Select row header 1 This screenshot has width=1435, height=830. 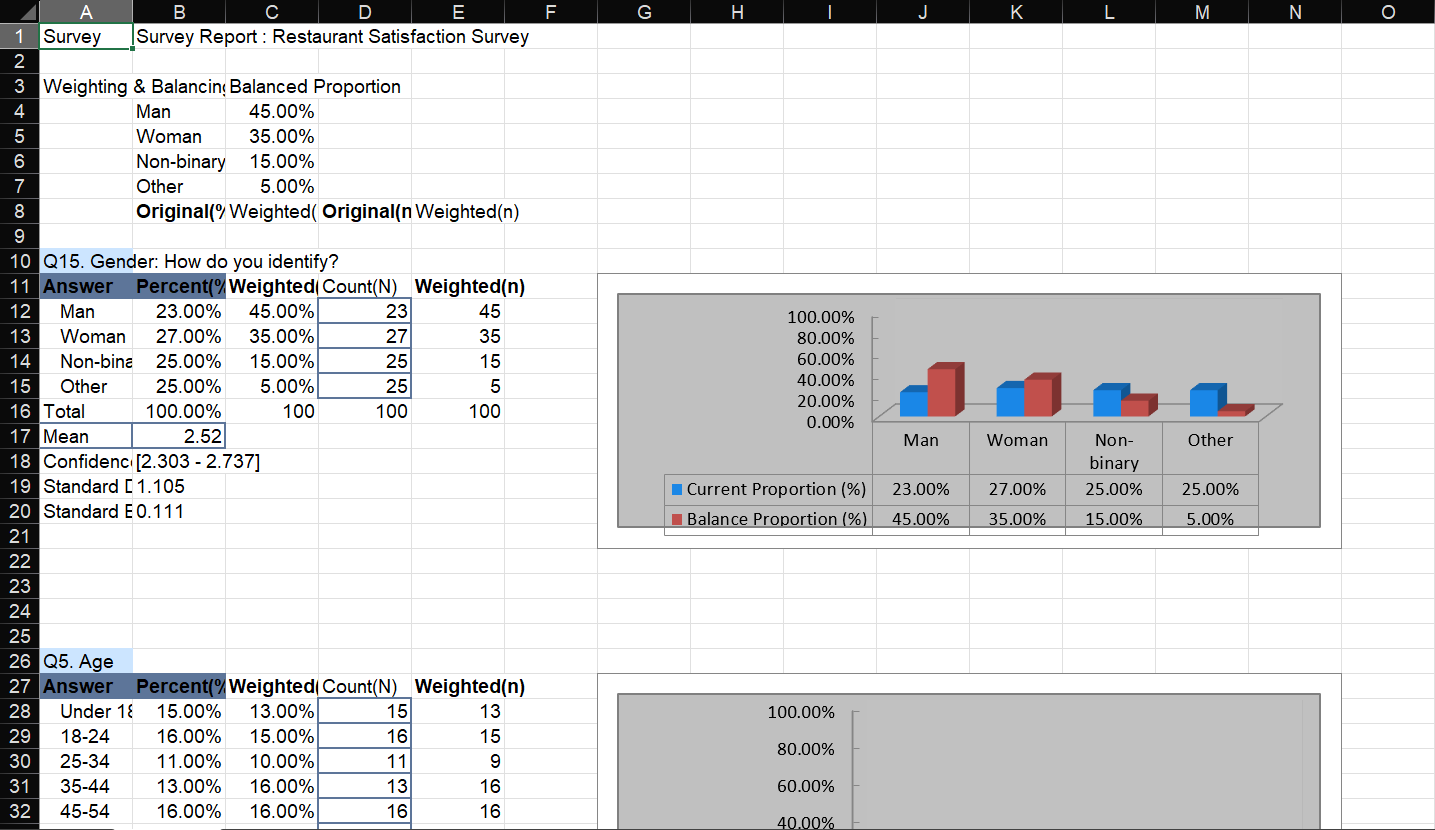pos(19,36)
